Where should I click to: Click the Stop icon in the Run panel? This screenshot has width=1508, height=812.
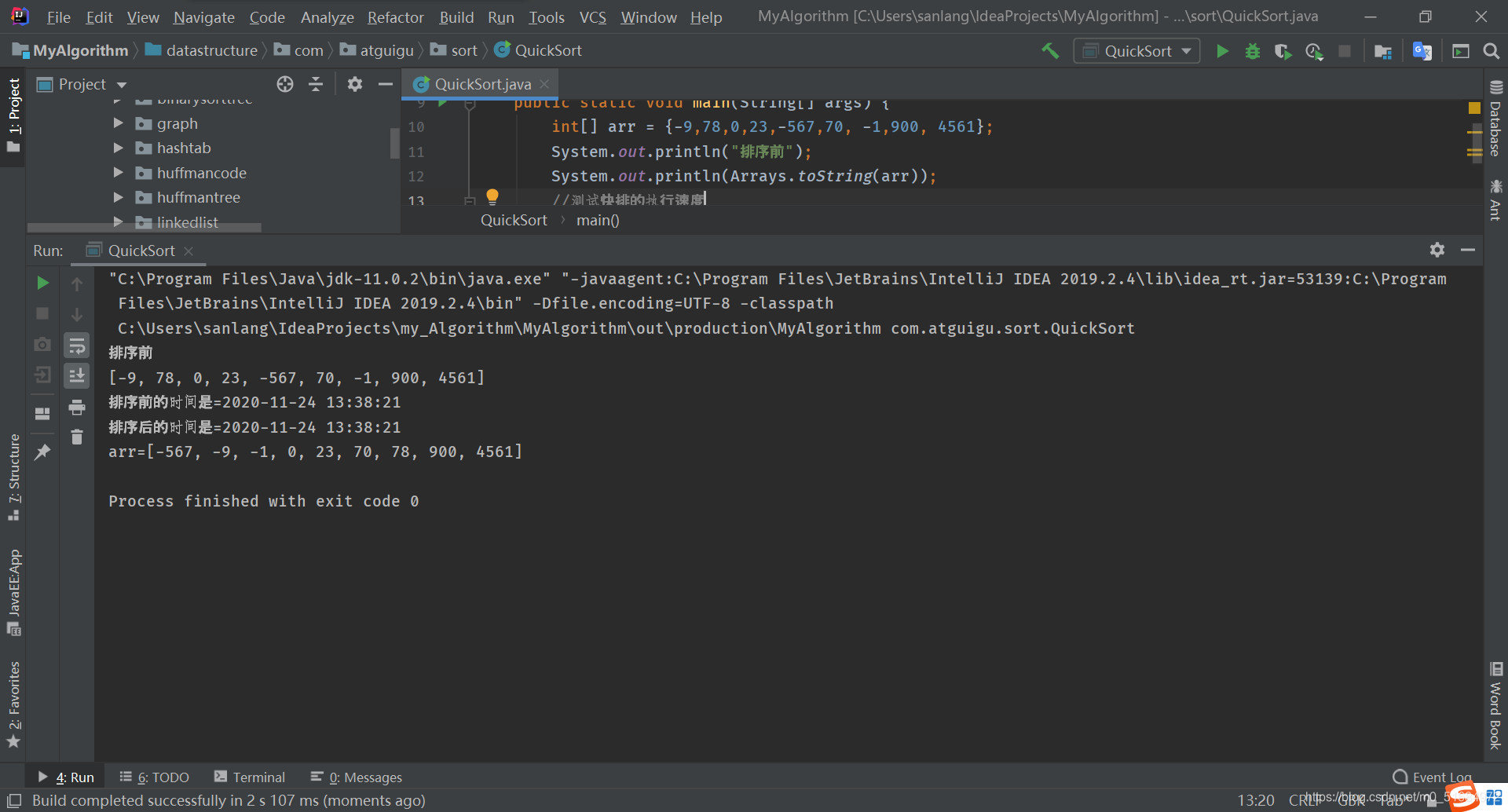[43, 313]
